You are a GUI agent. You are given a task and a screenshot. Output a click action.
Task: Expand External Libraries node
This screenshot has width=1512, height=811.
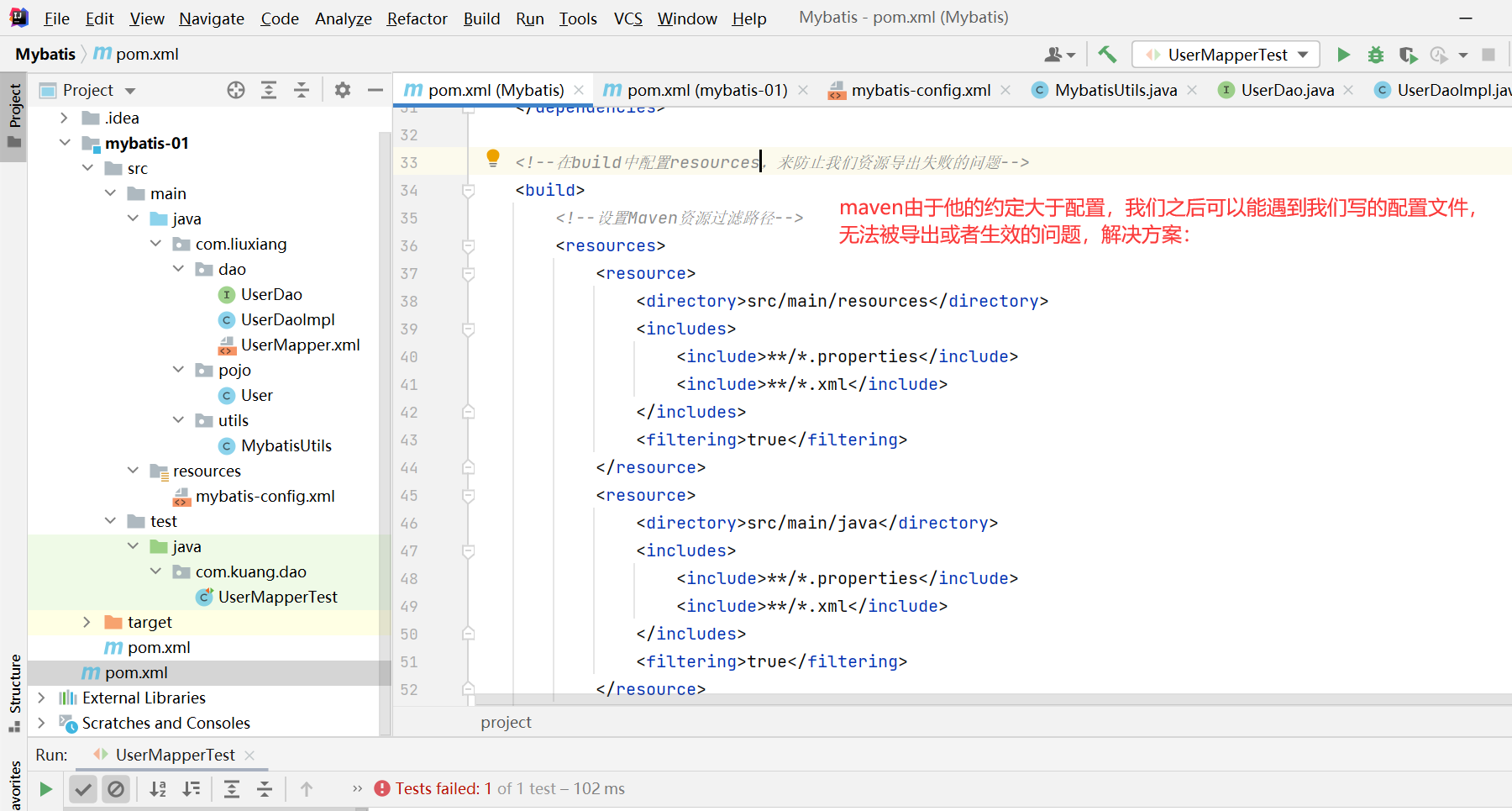pos(41,698)
